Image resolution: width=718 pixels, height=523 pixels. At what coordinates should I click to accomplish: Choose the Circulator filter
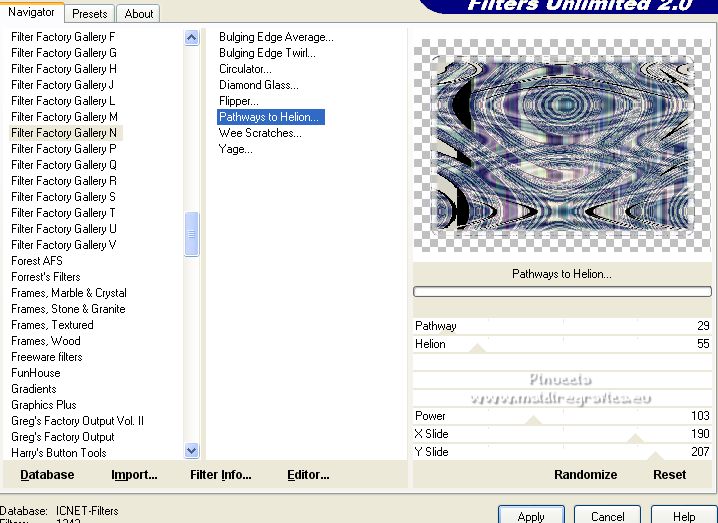(245, 69)
